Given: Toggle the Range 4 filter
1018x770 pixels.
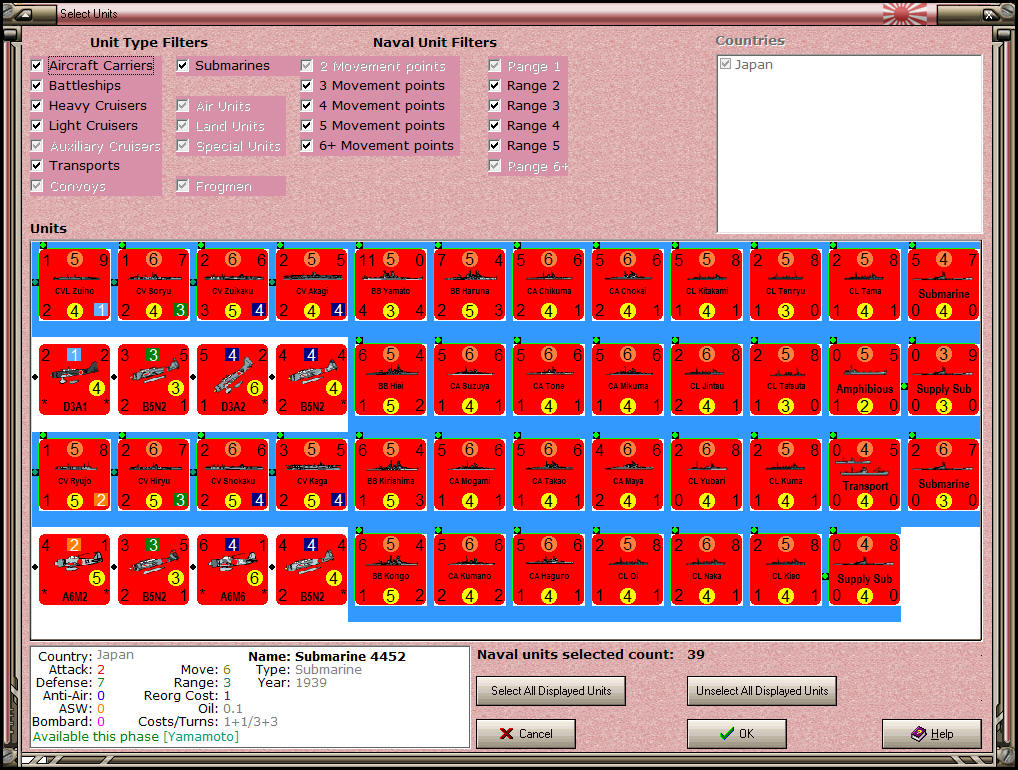Looking at the screenshot, I should pyautogui.click(x=495, y=126).
